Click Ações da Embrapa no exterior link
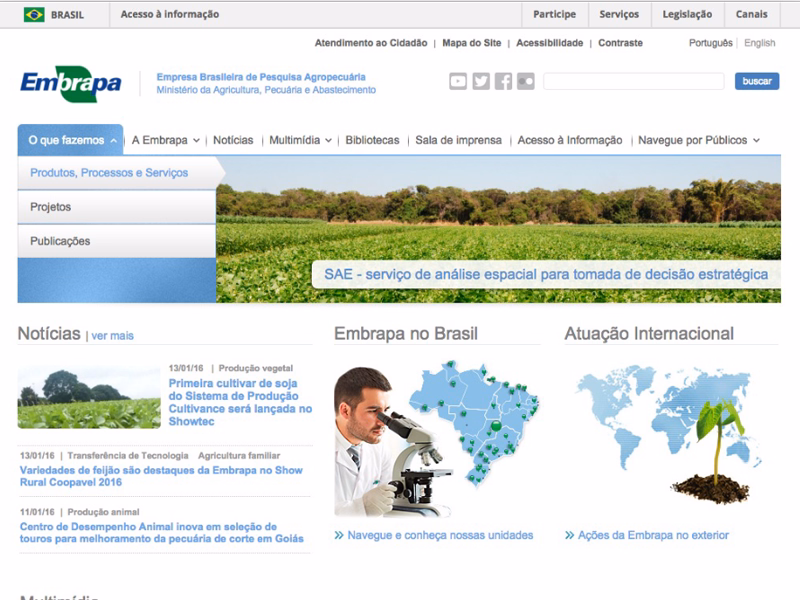 tap(653, 535)
